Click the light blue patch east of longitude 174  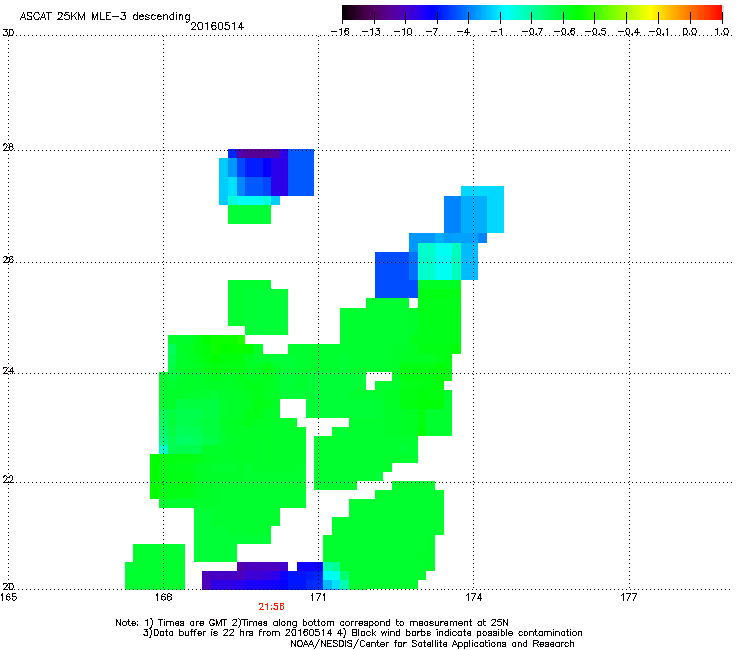pos(482,210)
